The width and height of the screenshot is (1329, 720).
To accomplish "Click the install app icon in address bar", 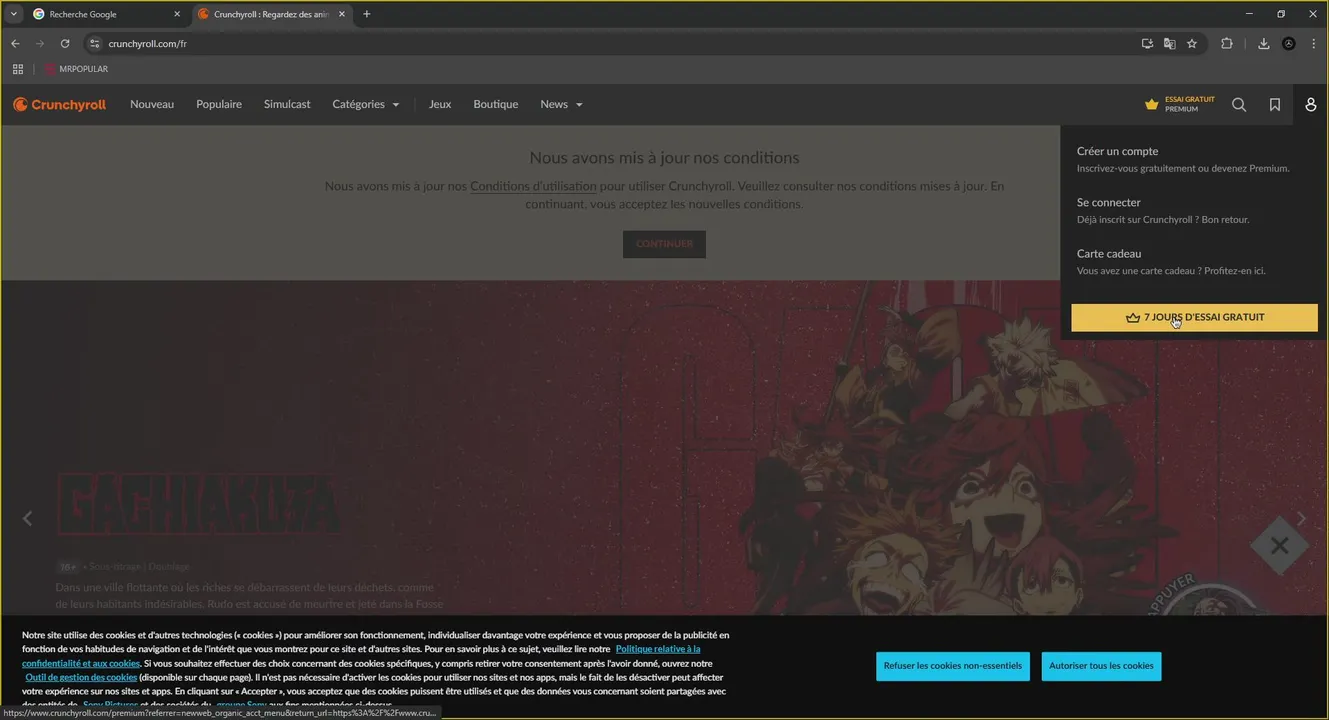I will 1147,44.
